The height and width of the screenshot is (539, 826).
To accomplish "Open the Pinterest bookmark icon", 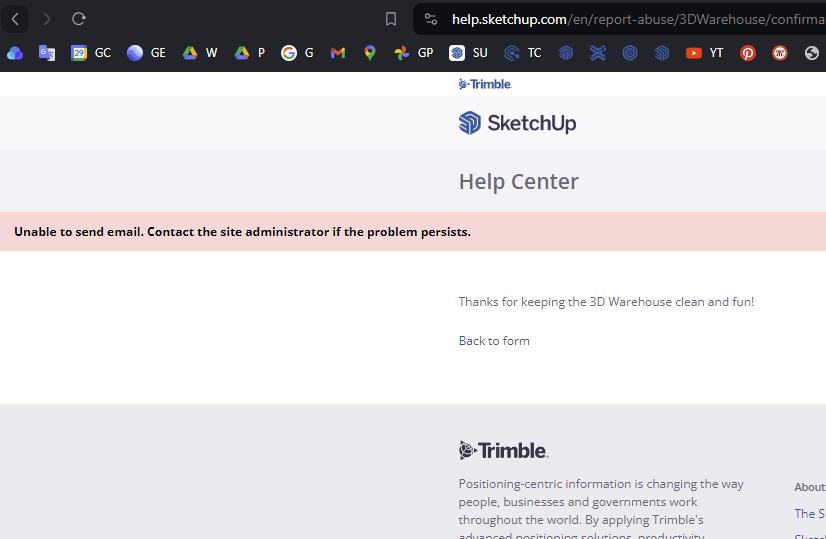I will click(x=748, y=53).
